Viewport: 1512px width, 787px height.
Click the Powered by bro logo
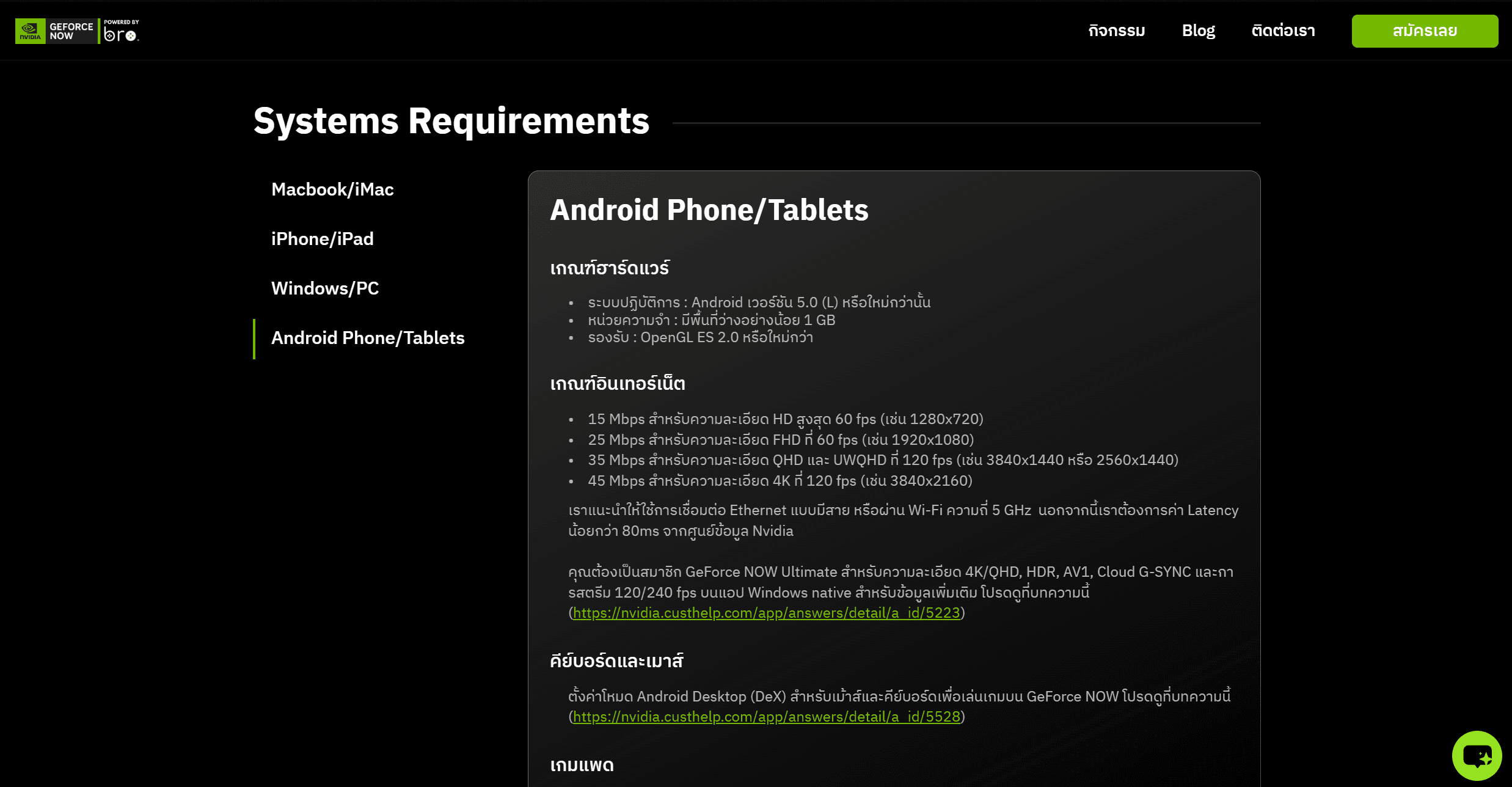click(x=121, y=31)
